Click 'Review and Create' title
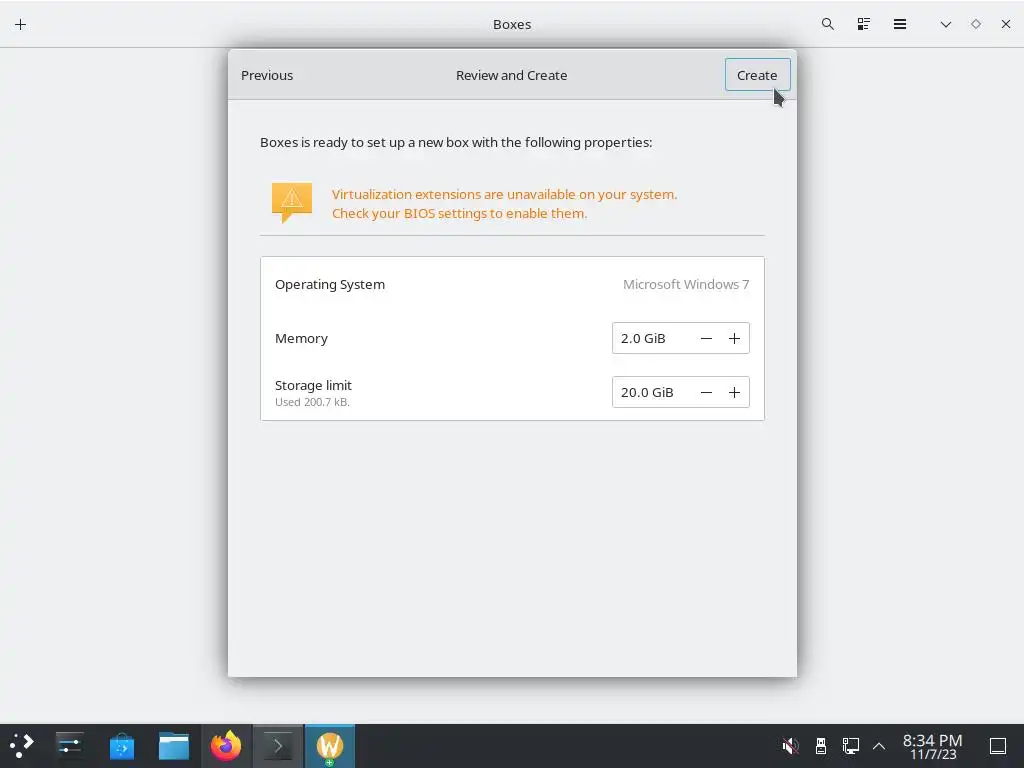This screenshot has width=1024, height=768. coord(511,75)
